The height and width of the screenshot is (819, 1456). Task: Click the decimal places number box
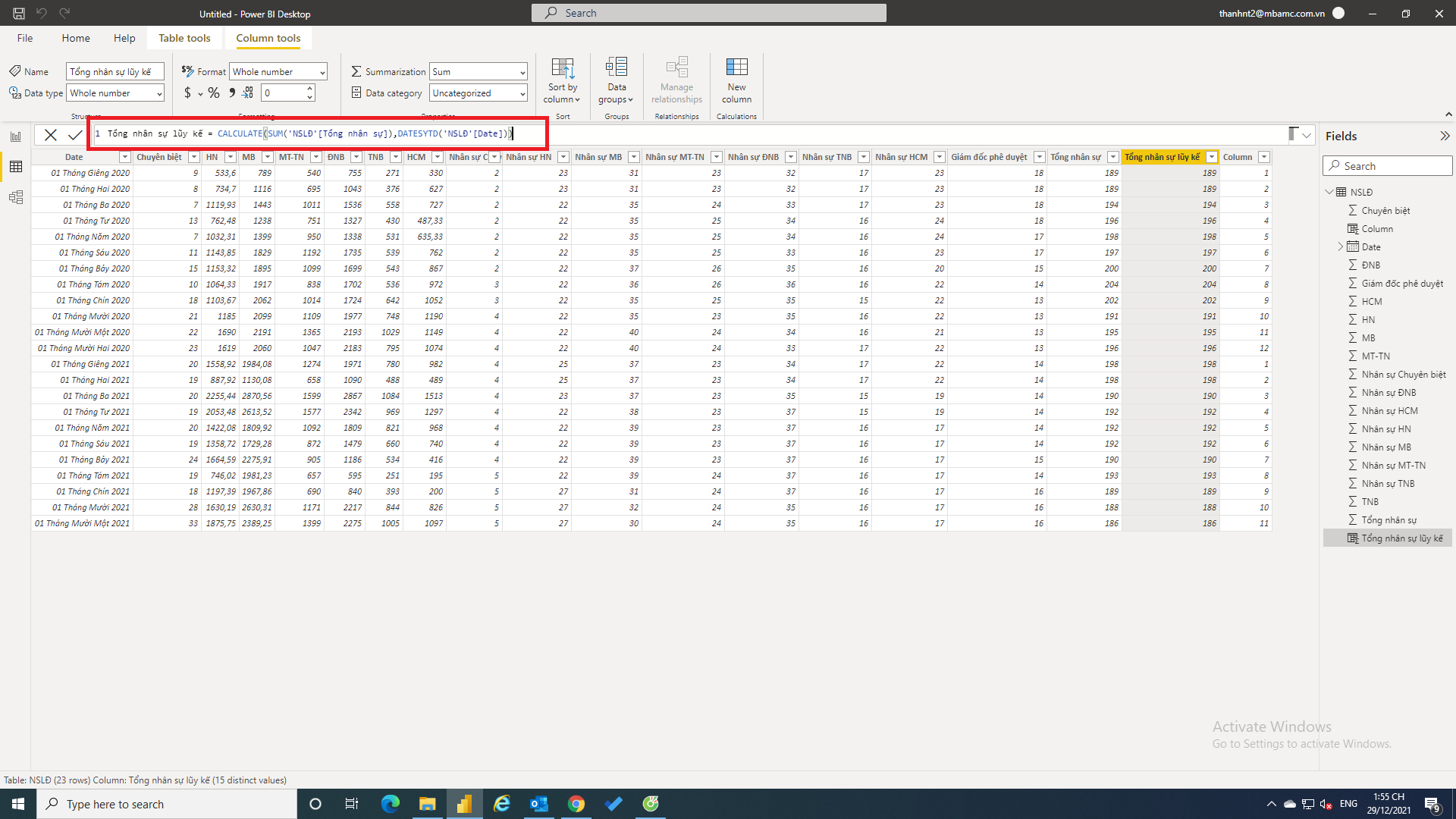(x=284, y=93)
